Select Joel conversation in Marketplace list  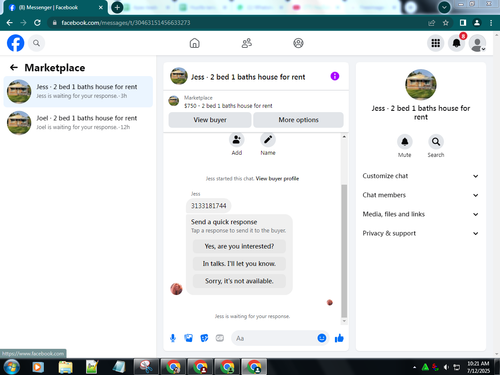point(78,123)
